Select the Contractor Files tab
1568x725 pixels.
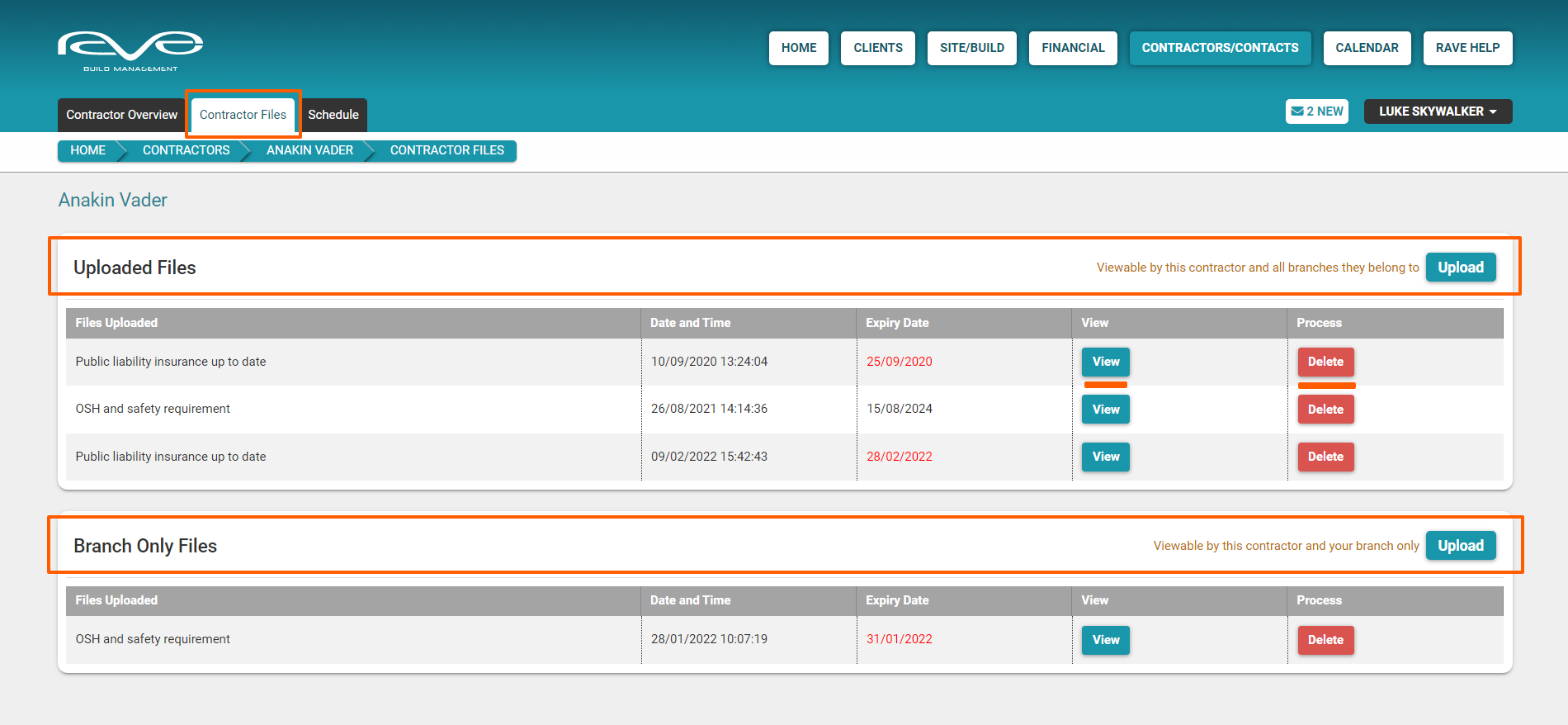point(243,115)
